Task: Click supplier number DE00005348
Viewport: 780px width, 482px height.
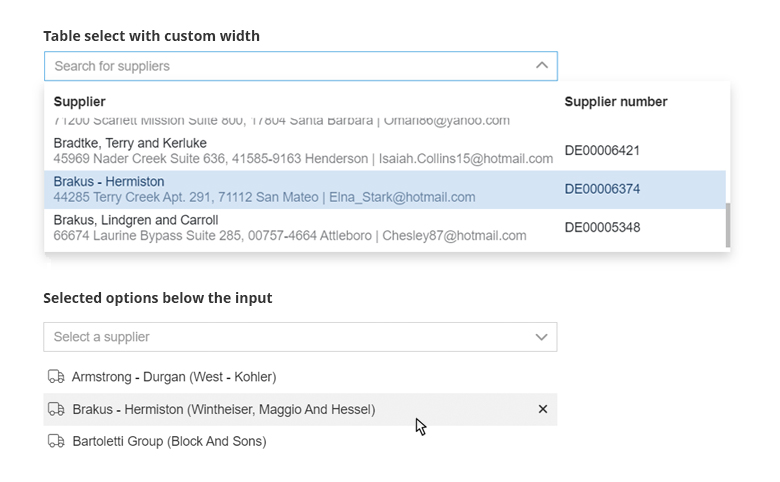Action: (x=602, y=227)
